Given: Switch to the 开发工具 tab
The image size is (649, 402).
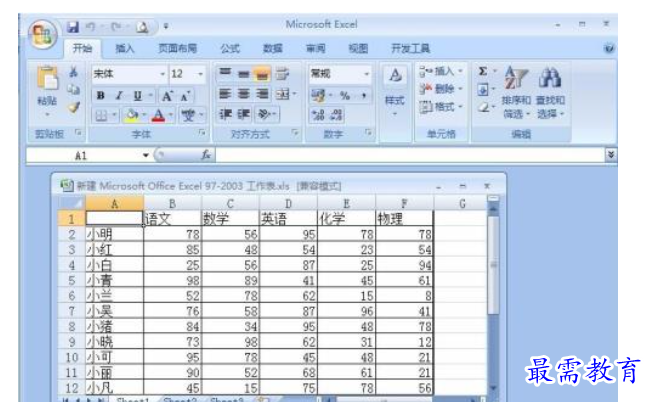Looking at the screenshot, I should pos(411,48).
